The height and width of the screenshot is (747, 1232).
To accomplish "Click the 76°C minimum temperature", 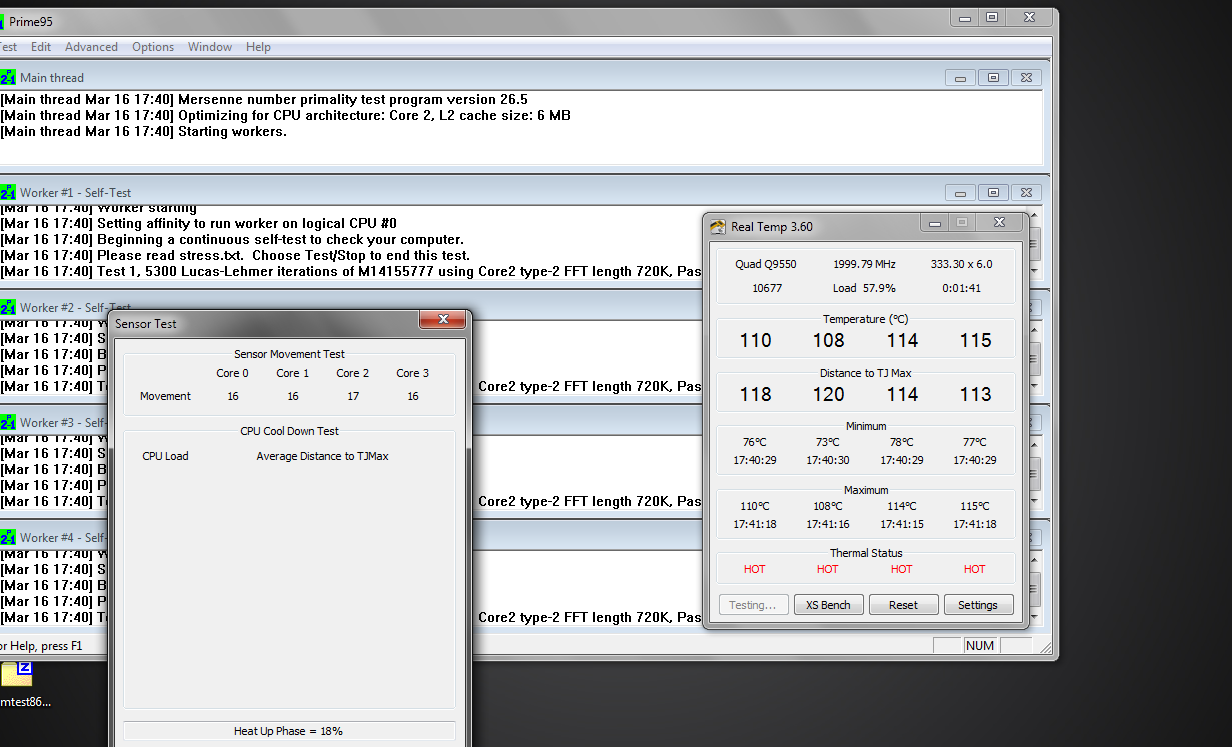I will [x=755, y=442].
